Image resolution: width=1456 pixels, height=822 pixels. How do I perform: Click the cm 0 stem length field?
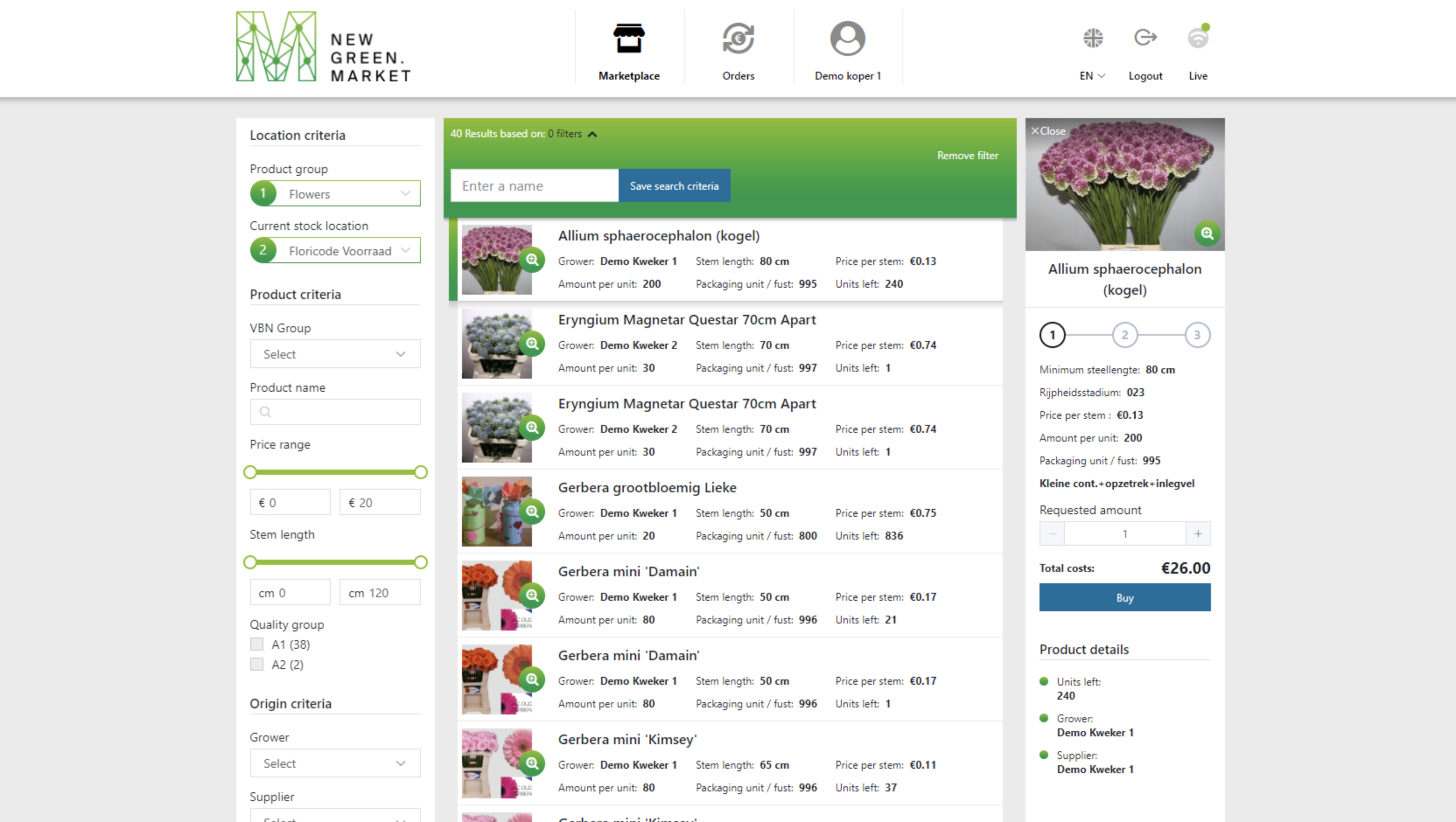click(x=290, y=592)
